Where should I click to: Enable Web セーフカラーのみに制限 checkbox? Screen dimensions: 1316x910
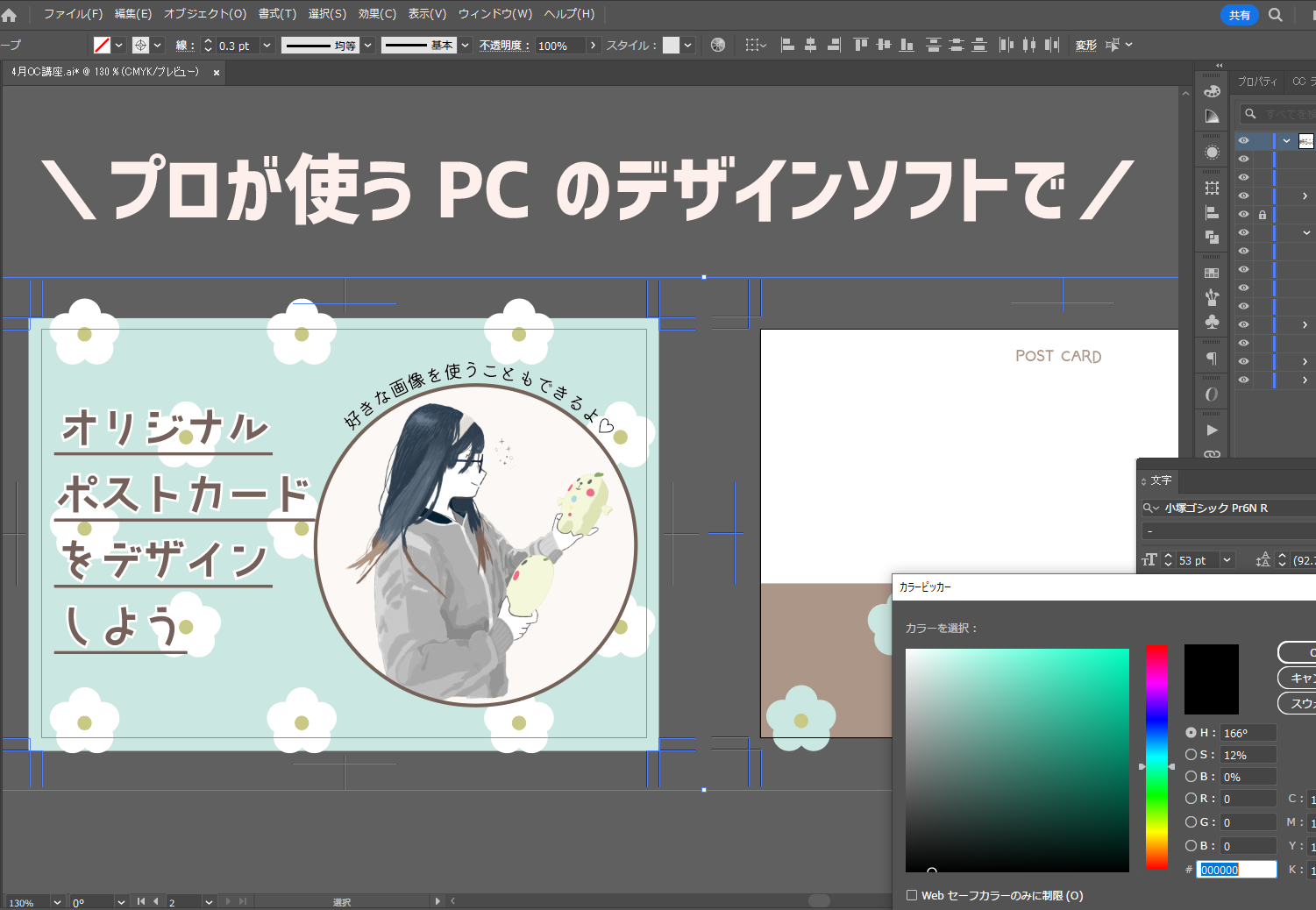[912, 895]
